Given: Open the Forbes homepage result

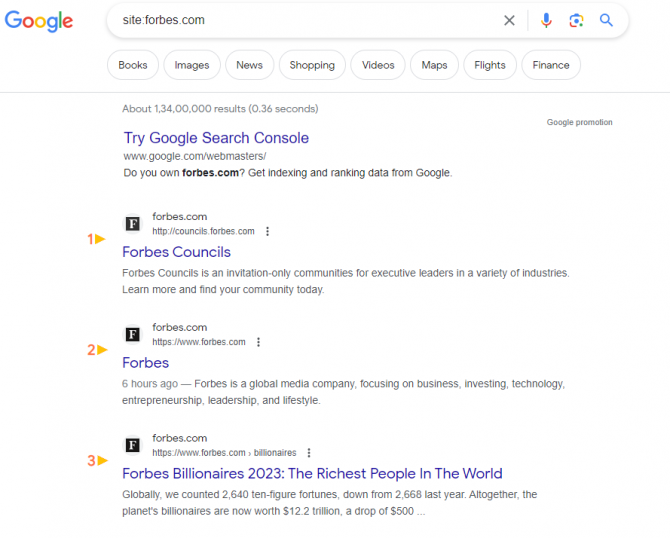Looking at the screenshot, I should click(146, 363).
